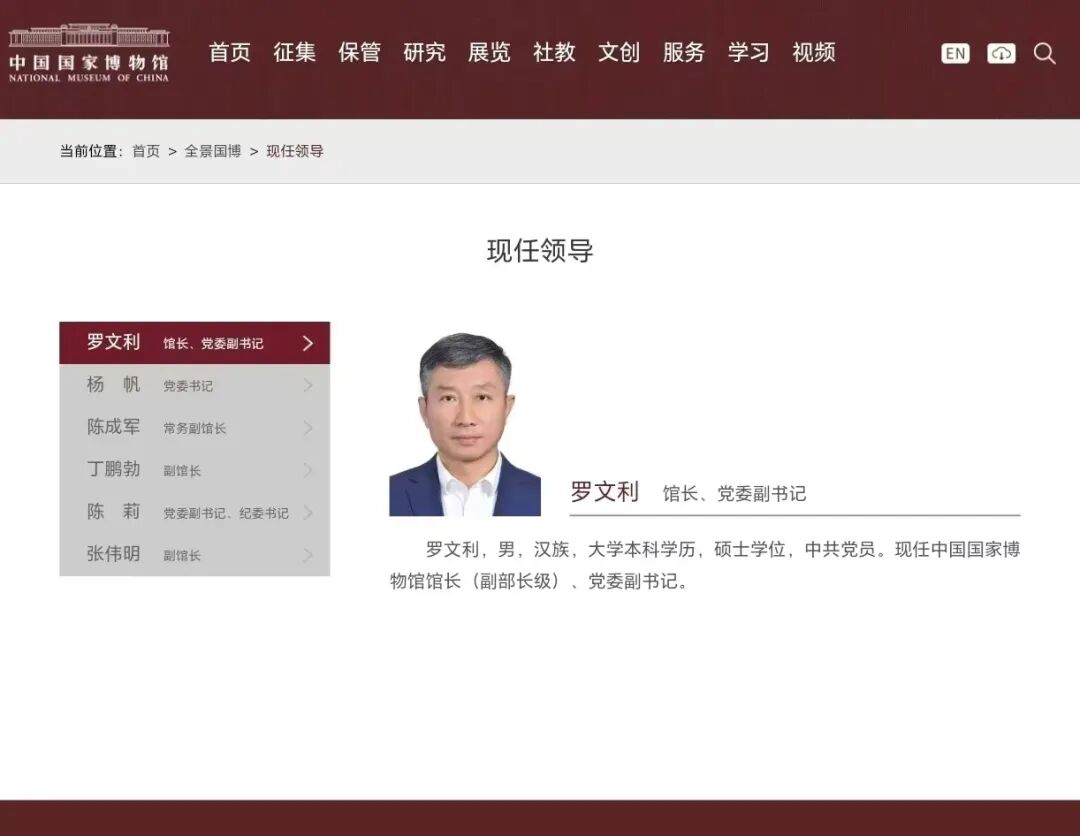The image size is (1080, 836).
Task: Click the arrow beside 罗文利
Action: point(307,343)
